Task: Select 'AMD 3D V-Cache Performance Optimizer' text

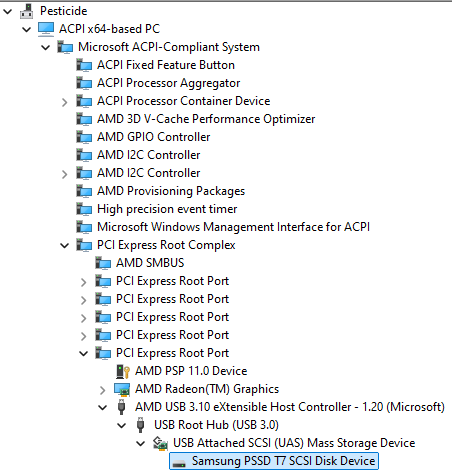Action: [206, 119]
